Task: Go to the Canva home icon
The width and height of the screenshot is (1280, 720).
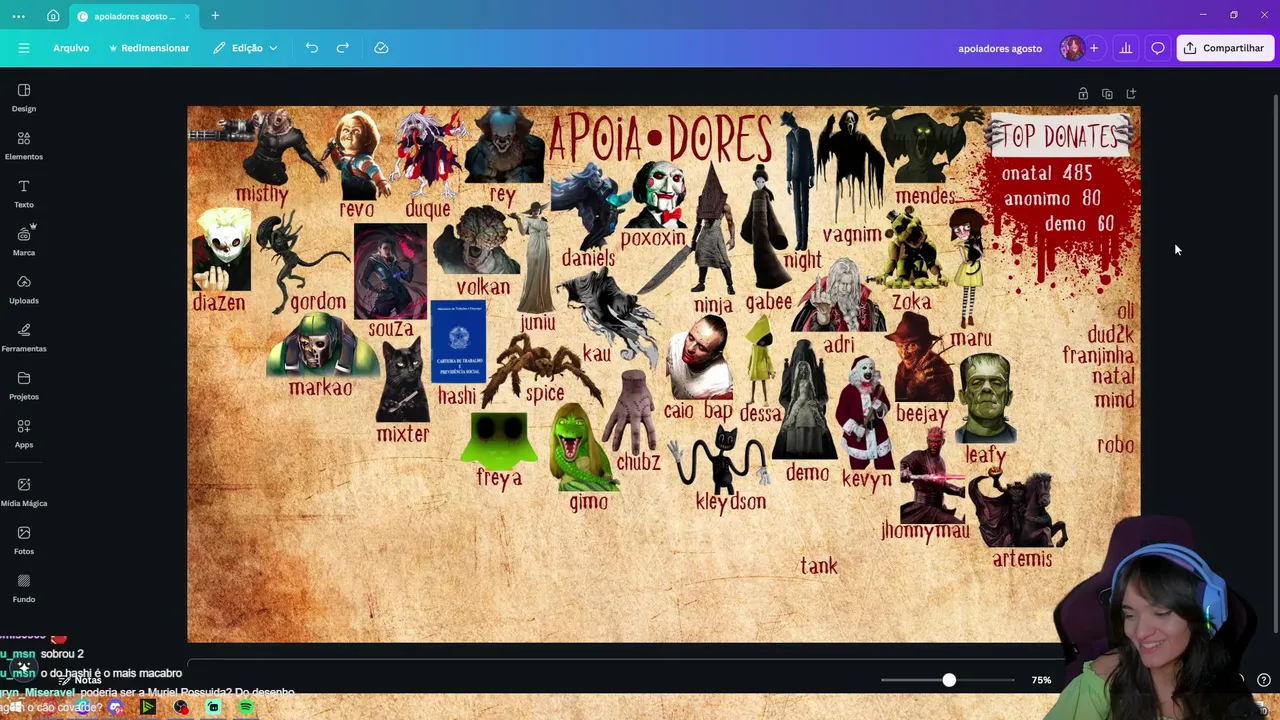Action: tap(53, 16)
